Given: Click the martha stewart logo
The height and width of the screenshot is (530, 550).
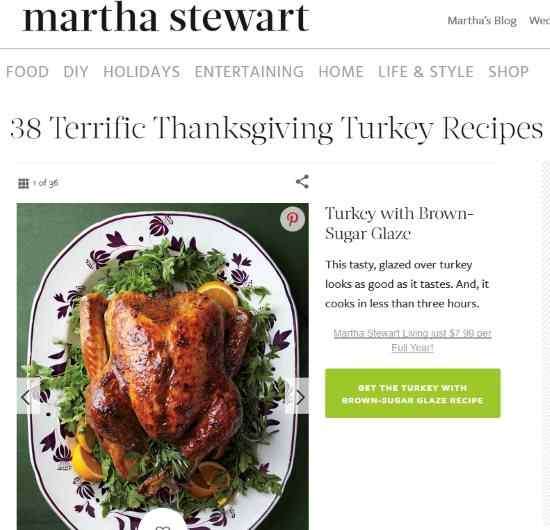Looking at the screenshot, I should click(x=166, y=18).
